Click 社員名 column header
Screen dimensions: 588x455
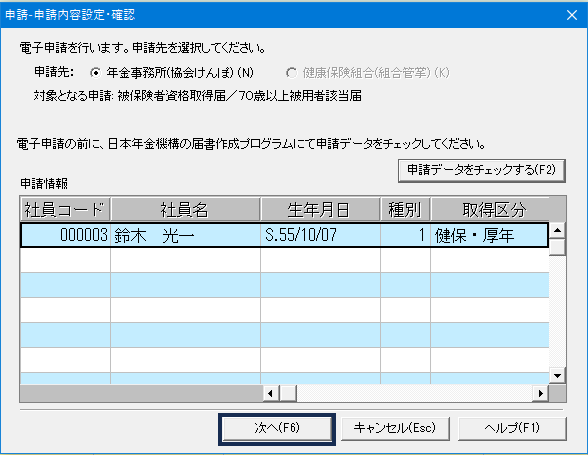click(x=185, y=209)
